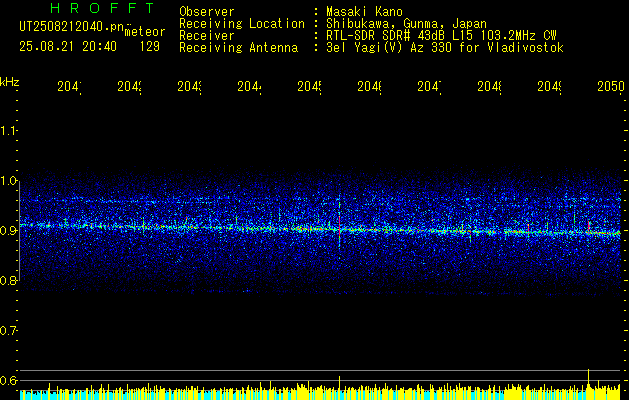629x400 pixels.
Task: Click the HROFFT title text
Action: click(x=102, y=8)
